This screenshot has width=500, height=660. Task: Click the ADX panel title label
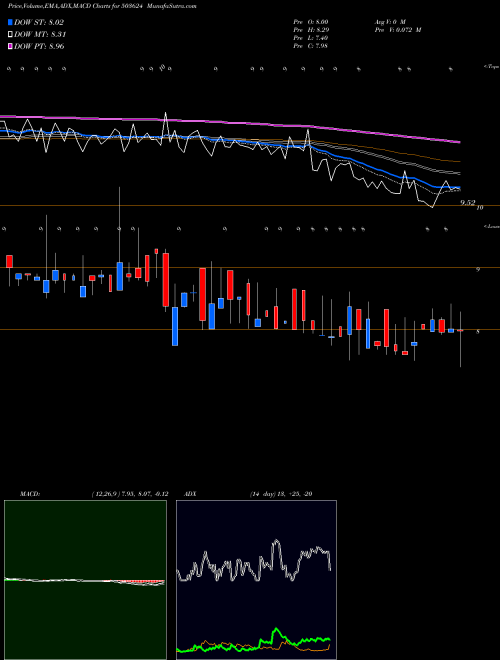[190, 494]
